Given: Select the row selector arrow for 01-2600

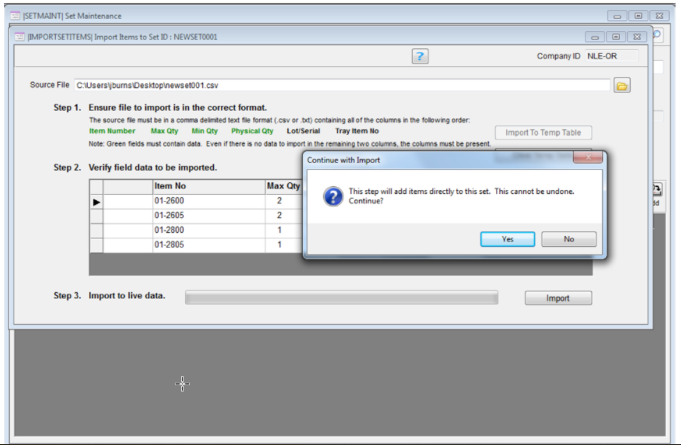Looking at the screenshot, I should (x=97, y=201).
